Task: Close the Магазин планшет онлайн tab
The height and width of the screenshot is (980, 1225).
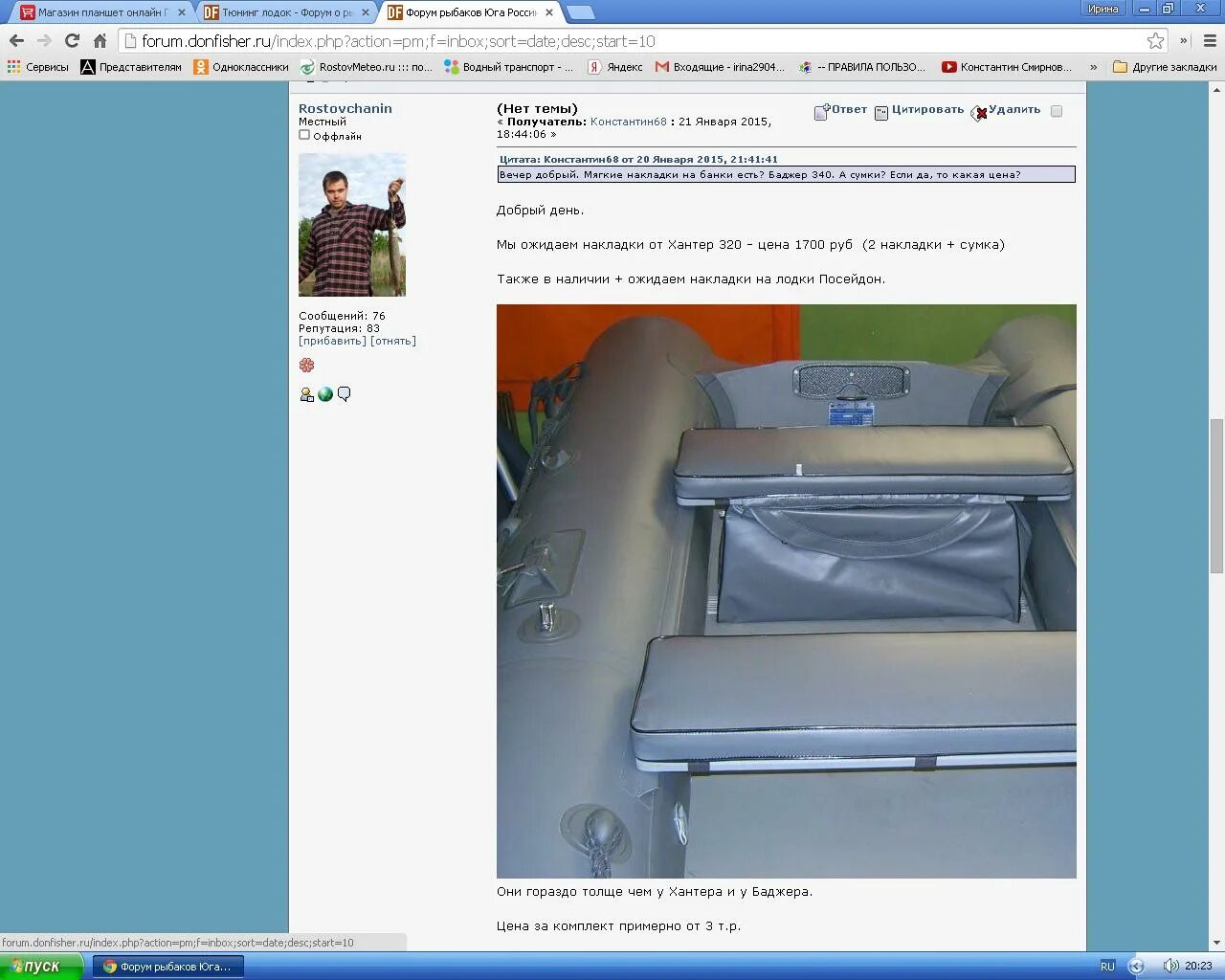Action: 182,12
